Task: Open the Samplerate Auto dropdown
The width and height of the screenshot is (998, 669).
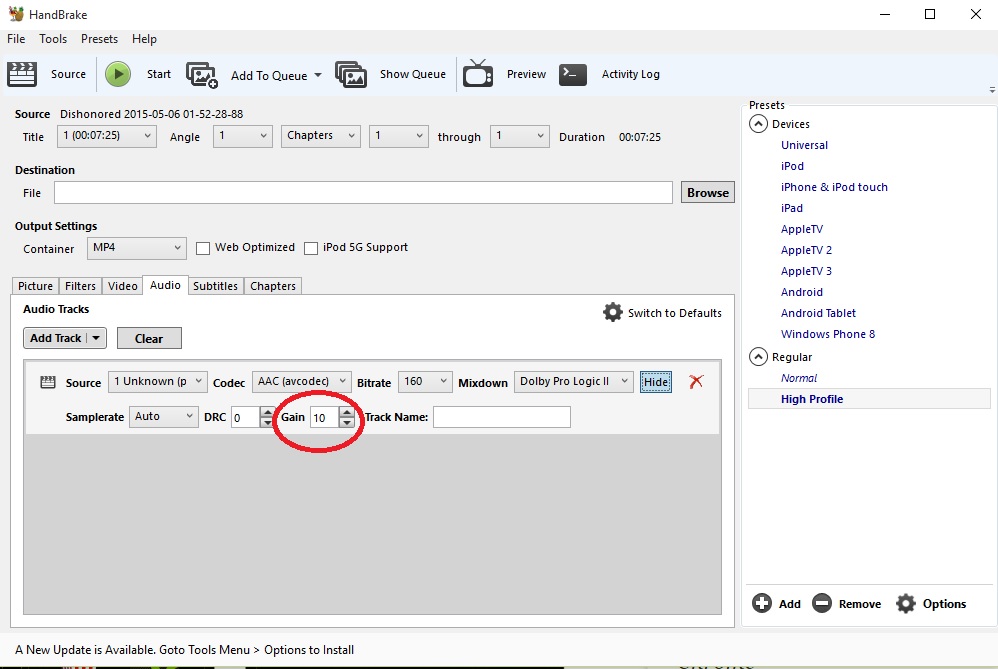Action: click(x=164, y=416)
